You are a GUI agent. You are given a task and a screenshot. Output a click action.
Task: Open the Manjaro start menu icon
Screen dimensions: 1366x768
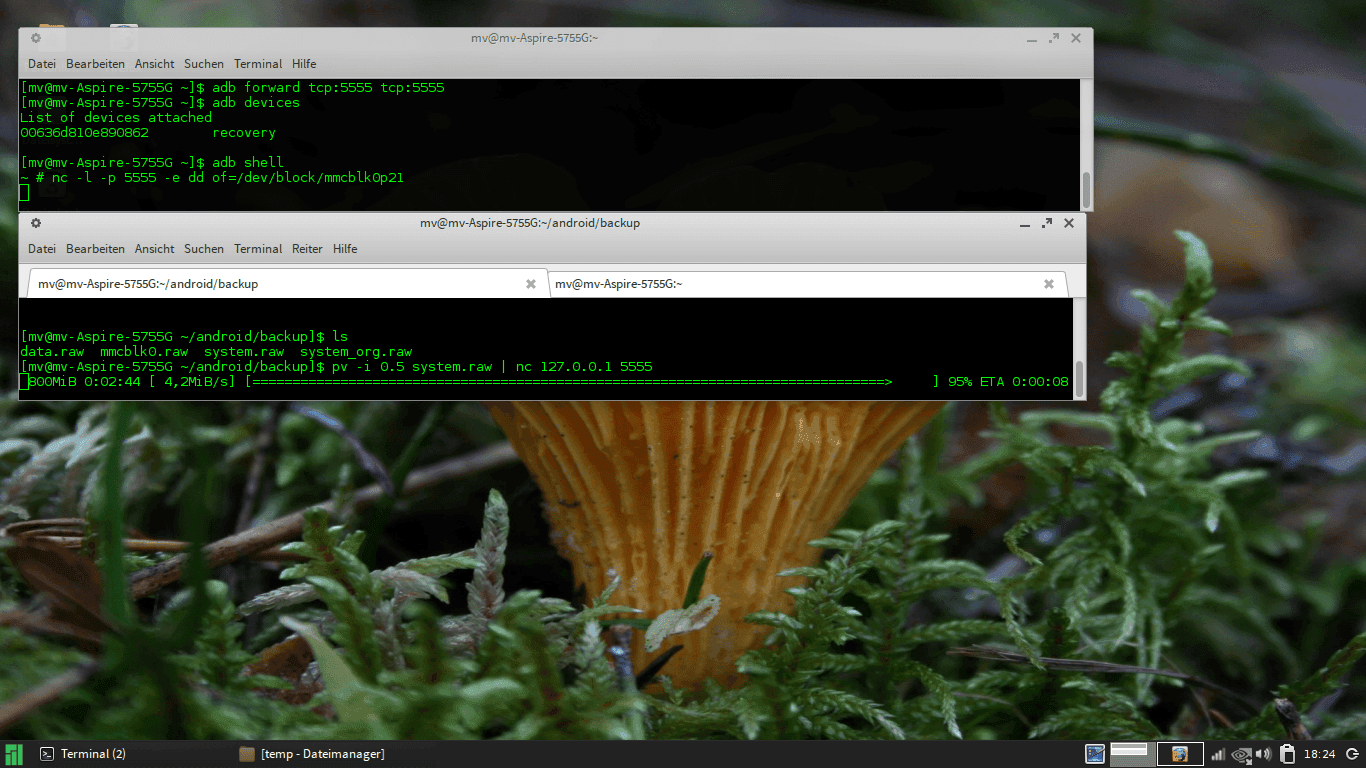(14, 754)
